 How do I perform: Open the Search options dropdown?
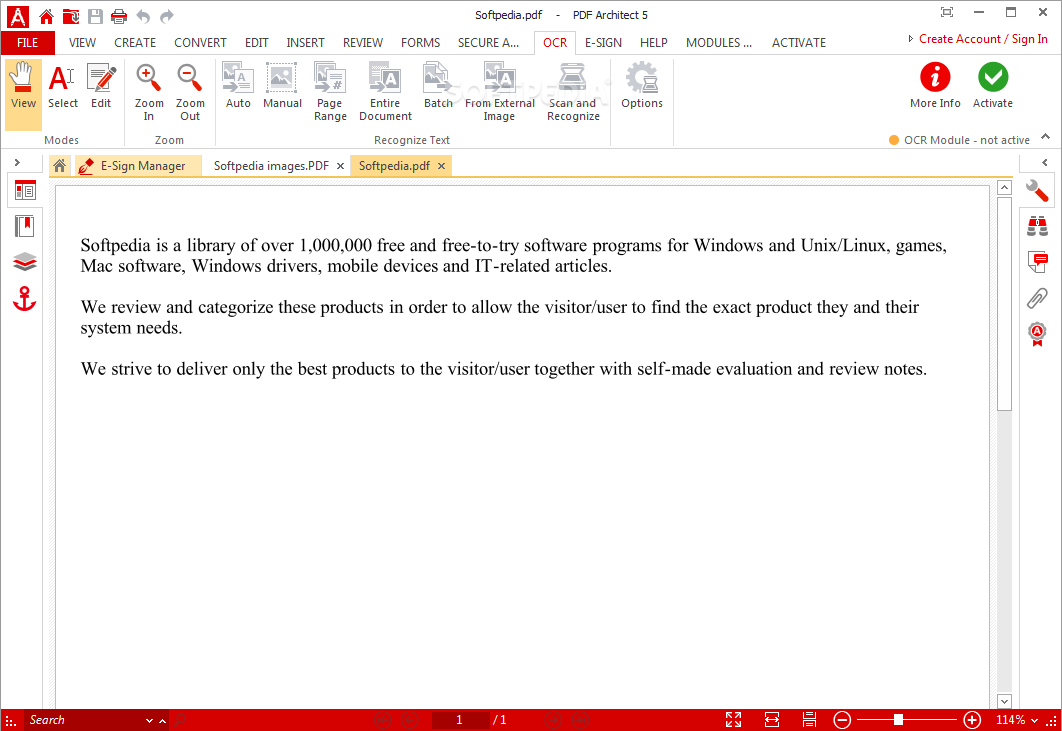click(x=149, y=720)
